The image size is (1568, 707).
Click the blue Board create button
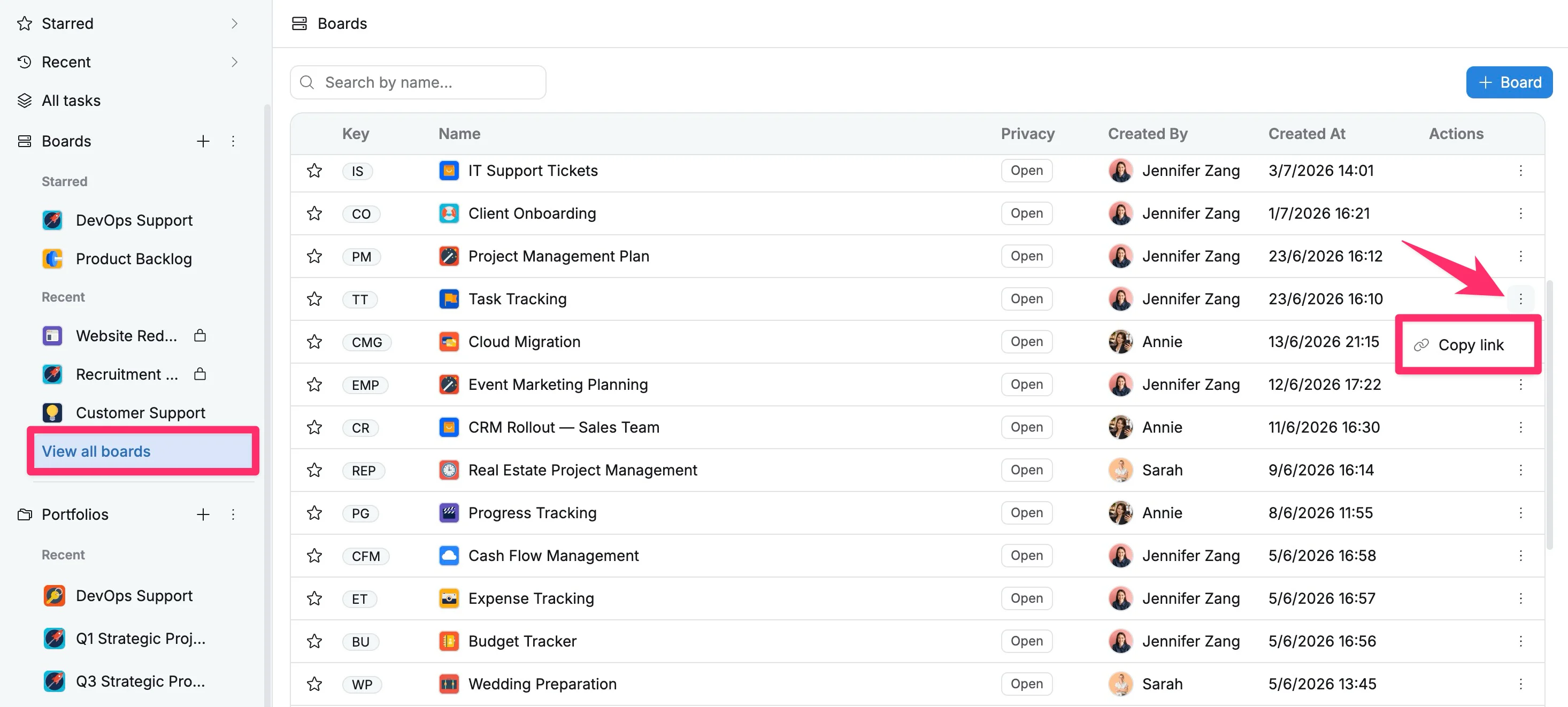tap(1509, 82)
